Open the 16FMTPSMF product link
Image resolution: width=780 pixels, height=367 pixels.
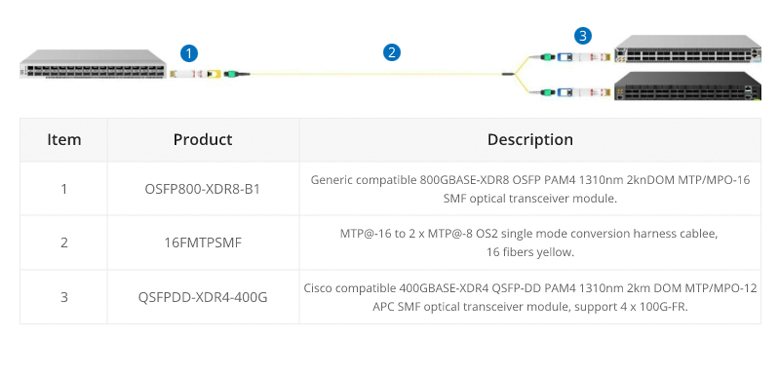pyautogui.click(x=203, y=243)
